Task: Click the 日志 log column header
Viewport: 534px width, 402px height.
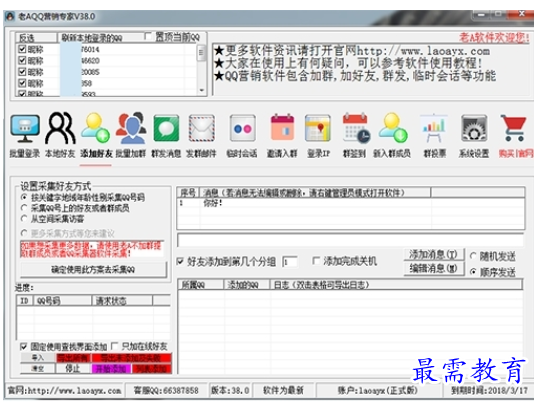Action: coord(396,285)
